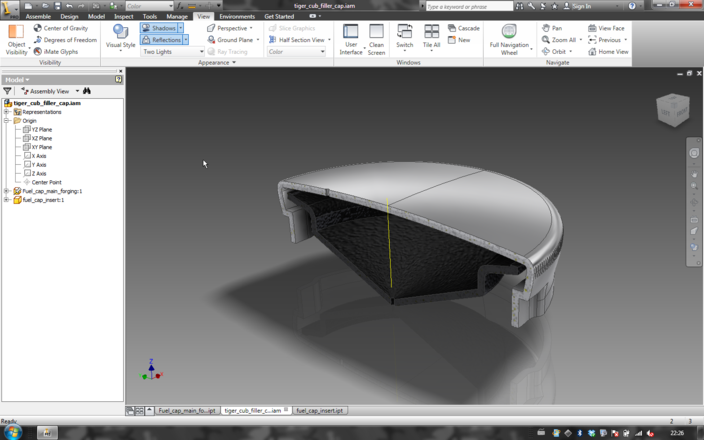Viewport: 704px width, 440px height.
Task: Open the Visual Style gallery
Action: 120,37
